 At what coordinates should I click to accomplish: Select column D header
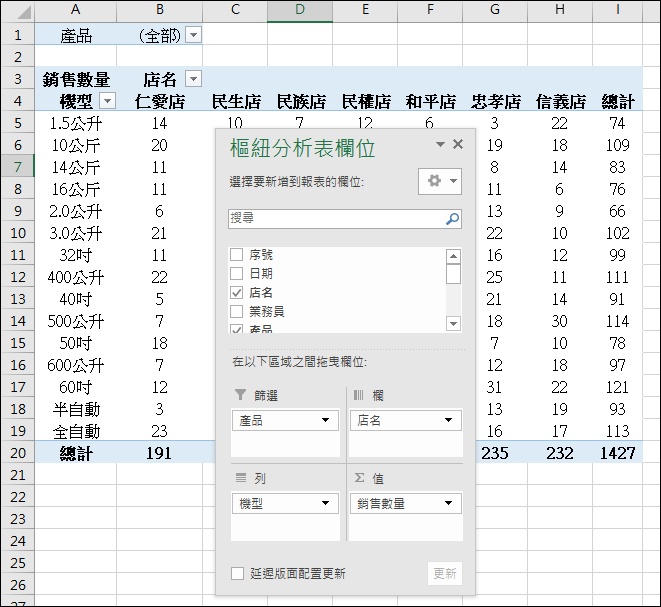click(300, 10)
